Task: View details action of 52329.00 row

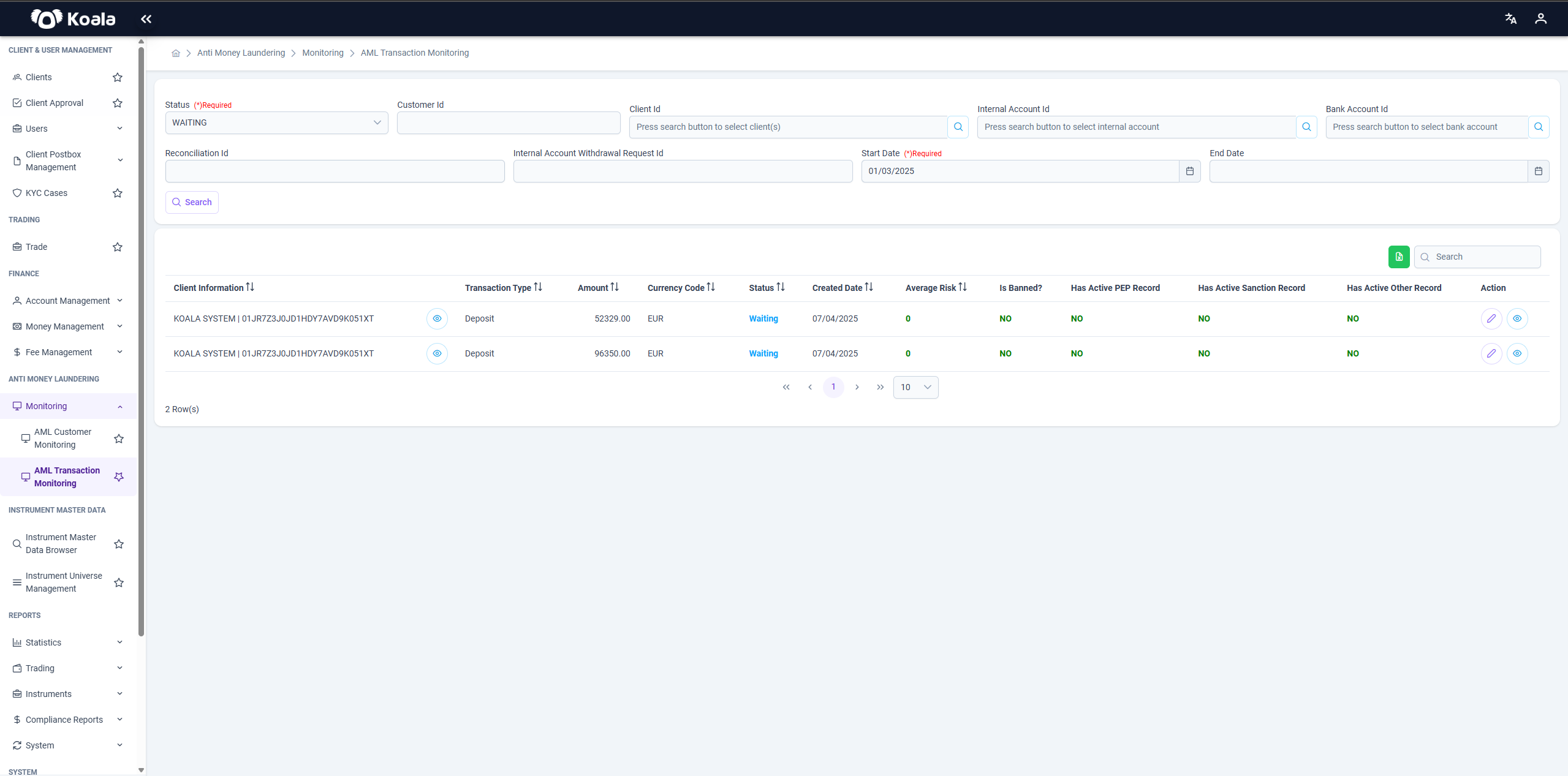Action: click(x=1517, y=318)
